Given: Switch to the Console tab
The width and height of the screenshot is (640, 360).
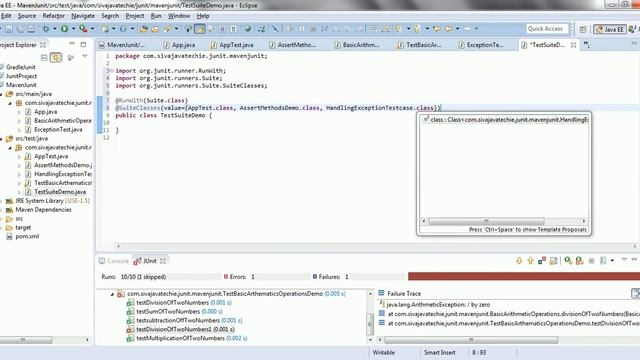Looking at the screenshot, I should click(x=114, y=261).
